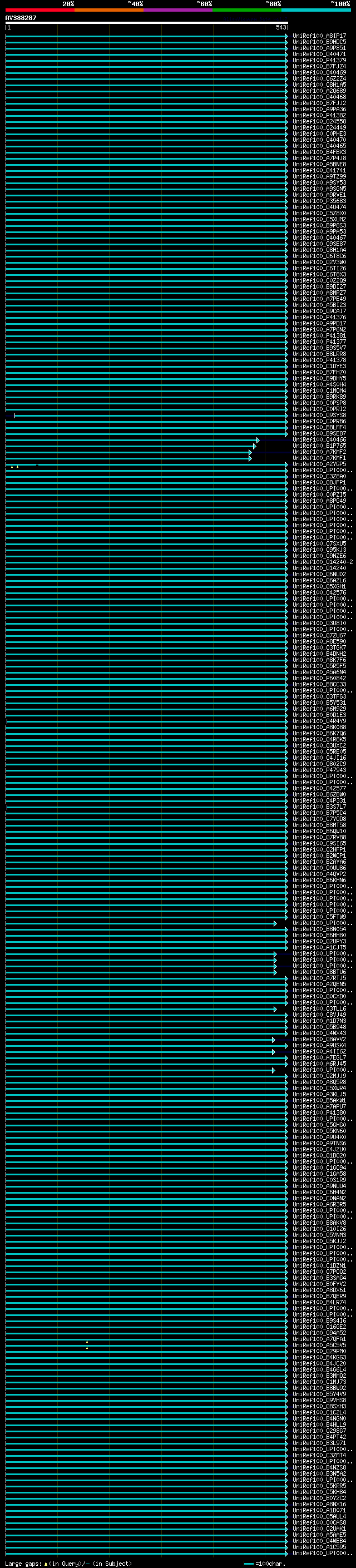
Task: Select the UniRef100_Q3U8I0 label
Action: pyautogui.click(x=319, y=623)
